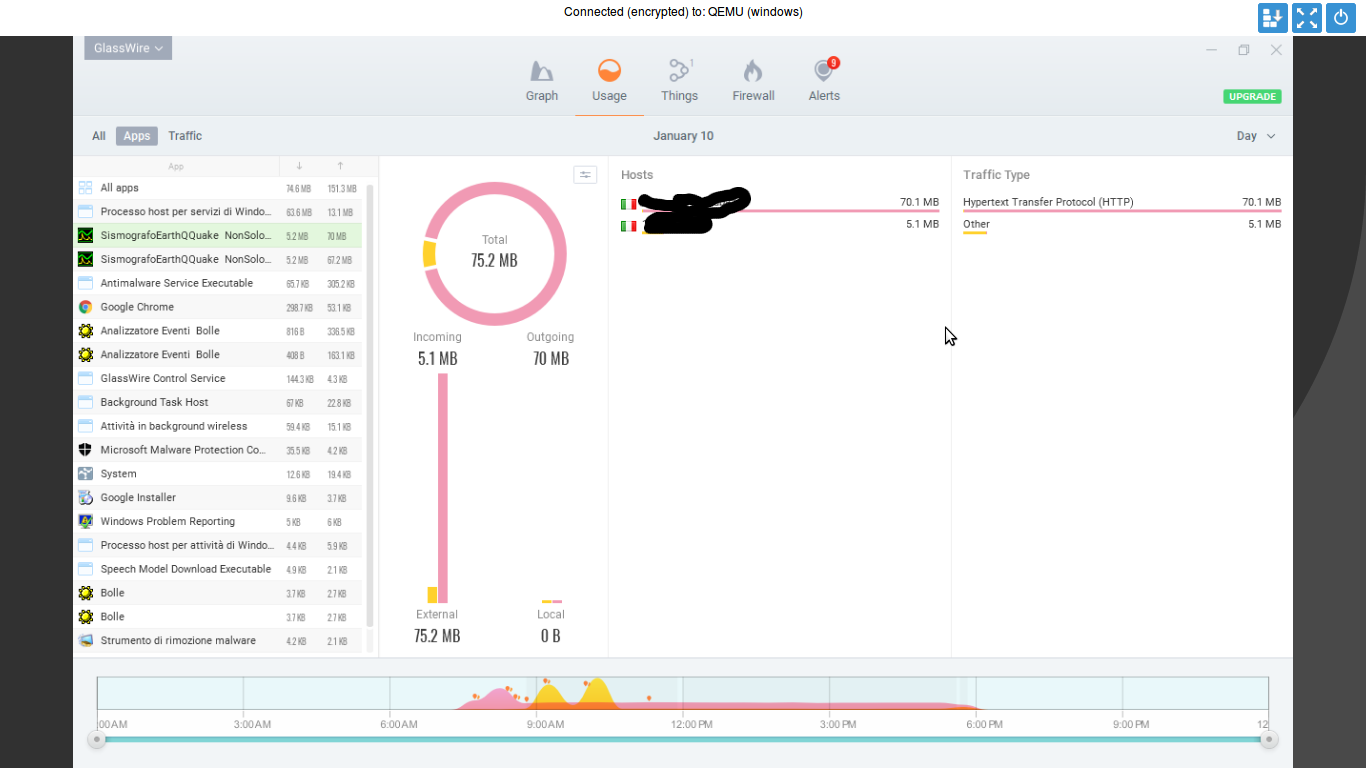Open the Things network scanner icon
This screenshot has width=1366, height=768.
coord(680,71)
